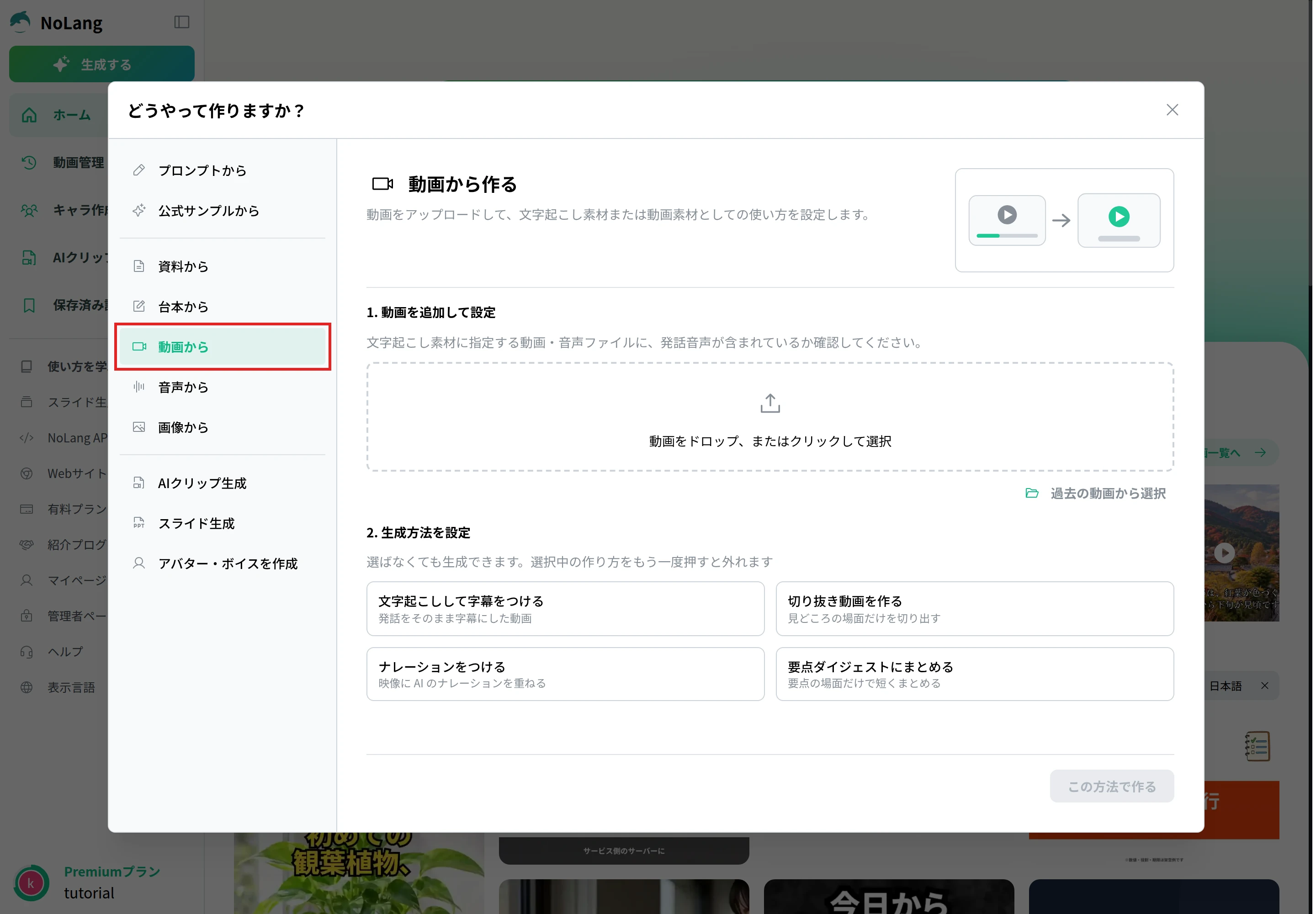Image resolution: width=1316 pixels, height=914 pixels.
Task: Click the camera icon beside 動画から
Action: (x=139, y=346)
